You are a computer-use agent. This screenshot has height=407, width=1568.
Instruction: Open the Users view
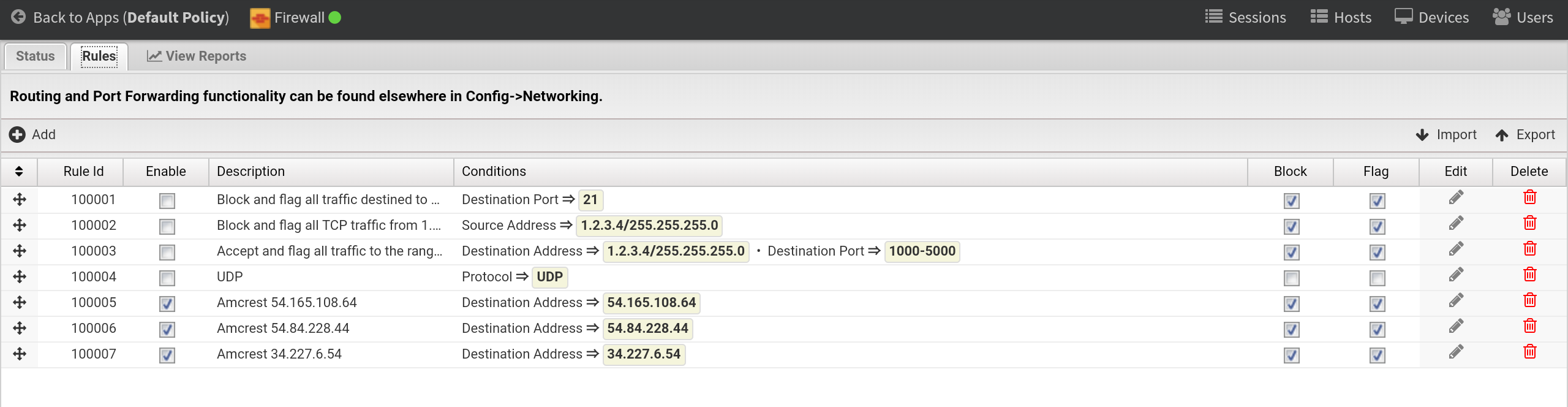tap(1523, 17)
